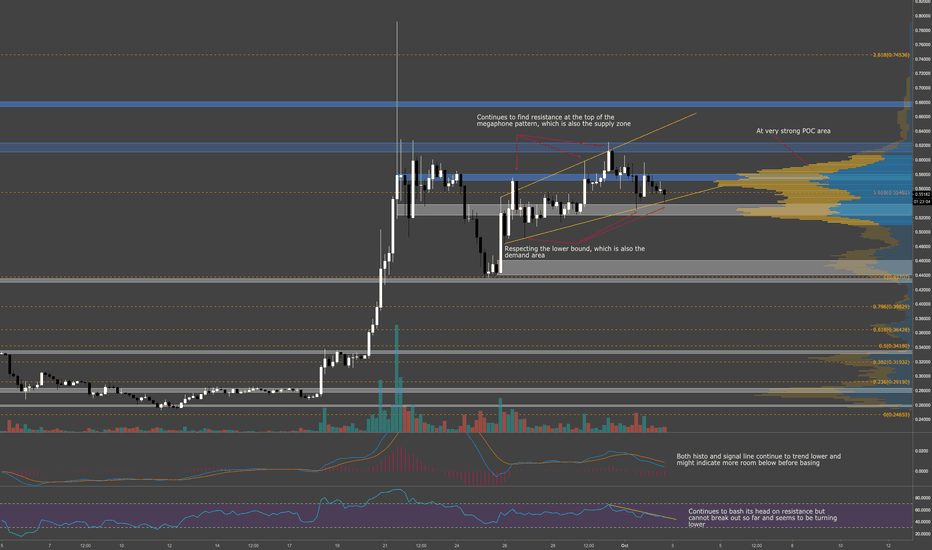Select the 0.618(0.36428) Fibonacci level label
932x550 pixels.
click(x=891, y=329)
